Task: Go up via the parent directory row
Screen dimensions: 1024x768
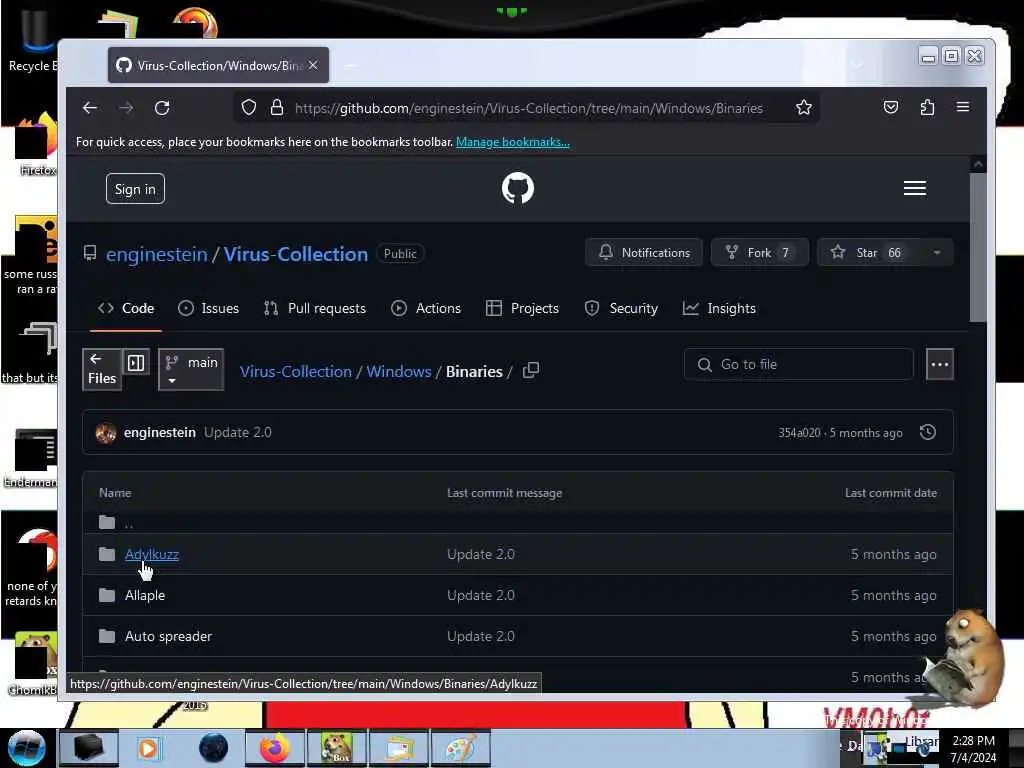Action: pos(517,522)
